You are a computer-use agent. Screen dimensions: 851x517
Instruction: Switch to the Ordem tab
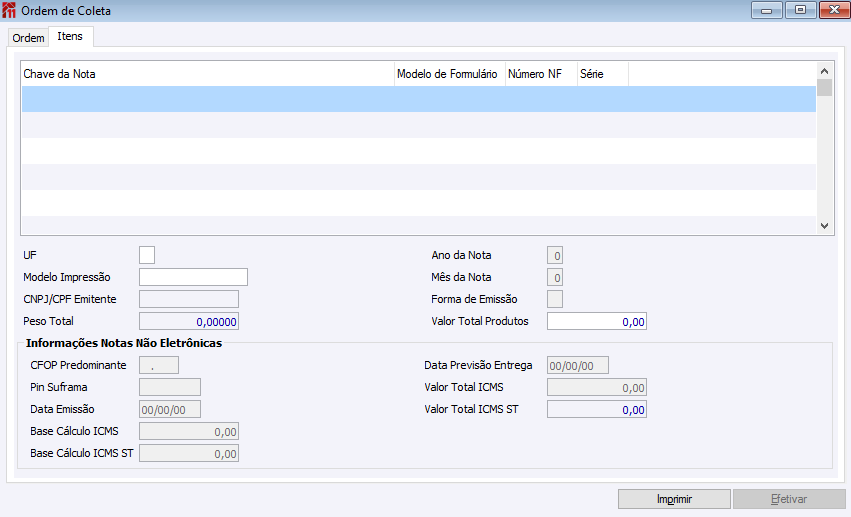coord(28,38)
